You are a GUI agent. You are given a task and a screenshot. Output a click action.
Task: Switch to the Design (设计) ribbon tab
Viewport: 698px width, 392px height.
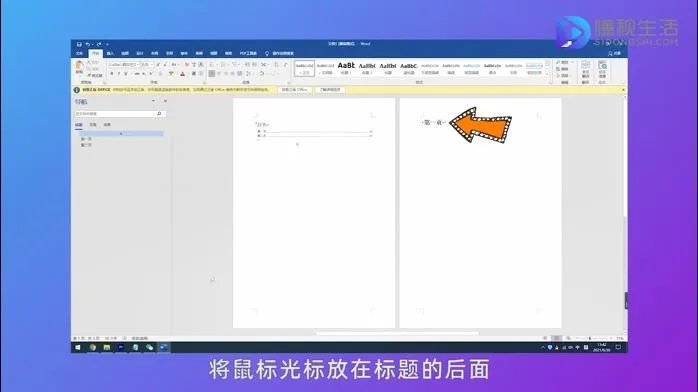(x=140, y=53)
